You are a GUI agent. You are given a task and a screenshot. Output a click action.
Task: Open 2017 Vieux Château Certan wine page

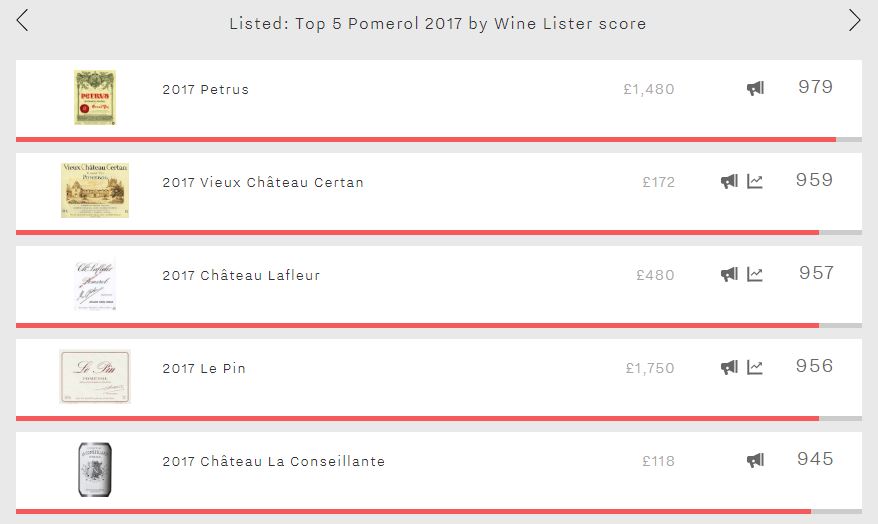[x=263, y=183]
